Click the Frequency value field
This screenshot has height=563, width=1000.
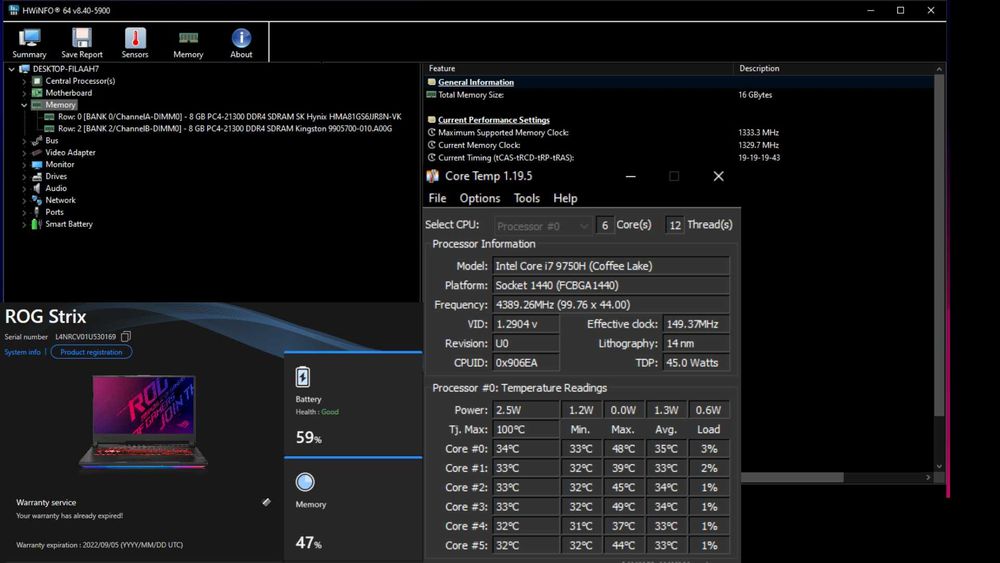tap(610, 305)
